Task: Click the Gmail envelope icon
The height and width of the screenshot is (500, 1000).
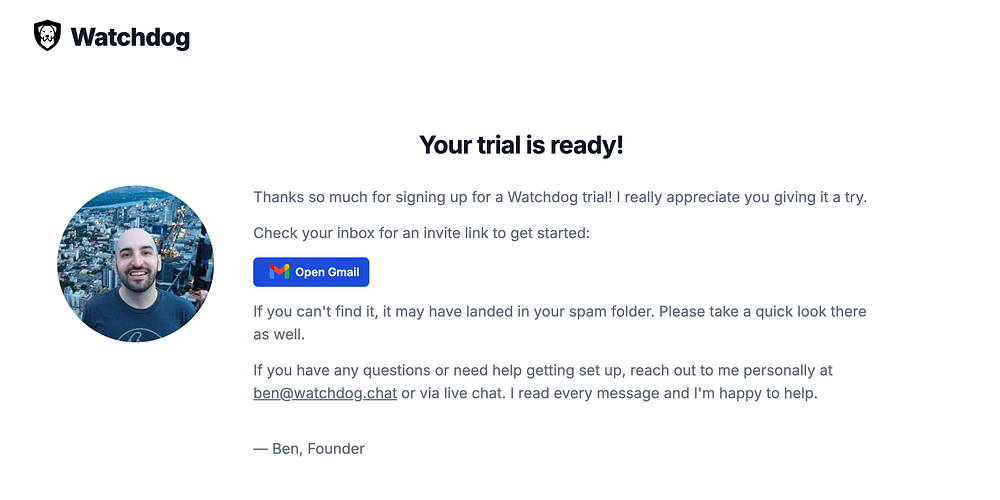Action: (x=279, y=272)
